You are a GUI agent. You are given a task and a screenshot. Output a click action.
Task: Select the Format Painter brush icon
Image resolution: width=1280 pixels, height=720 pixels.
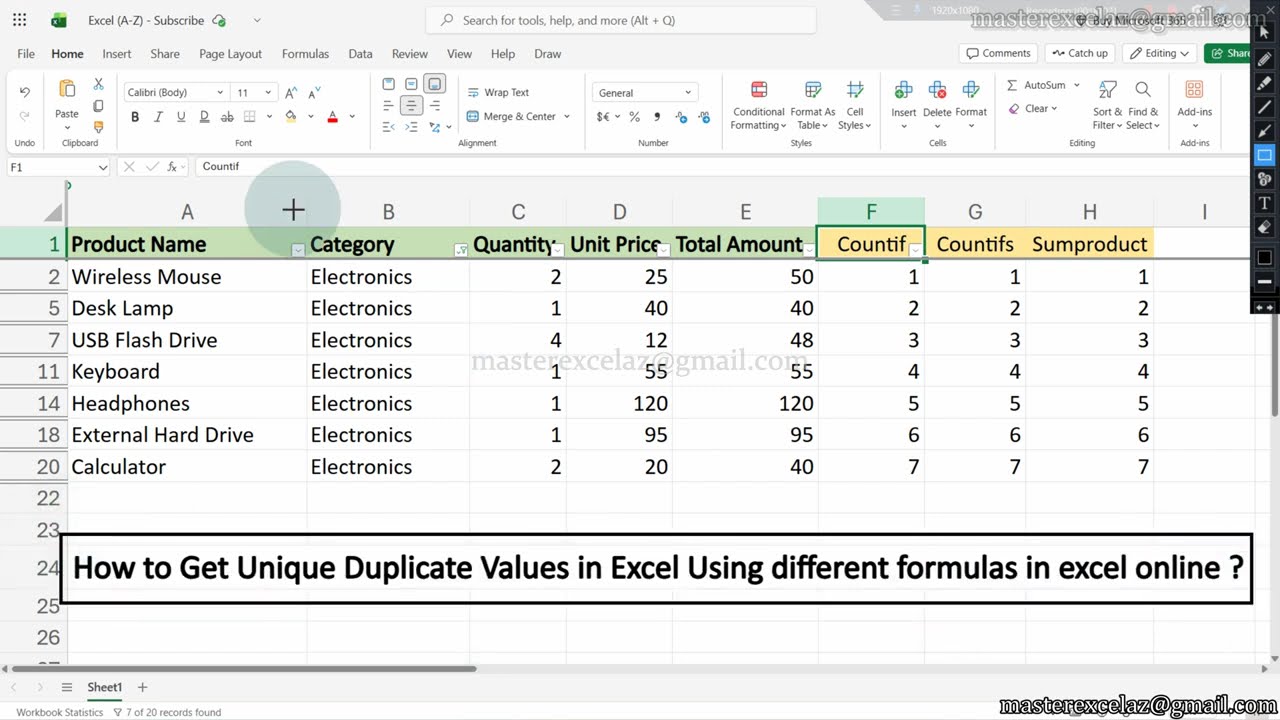click(x=98, y=127)
